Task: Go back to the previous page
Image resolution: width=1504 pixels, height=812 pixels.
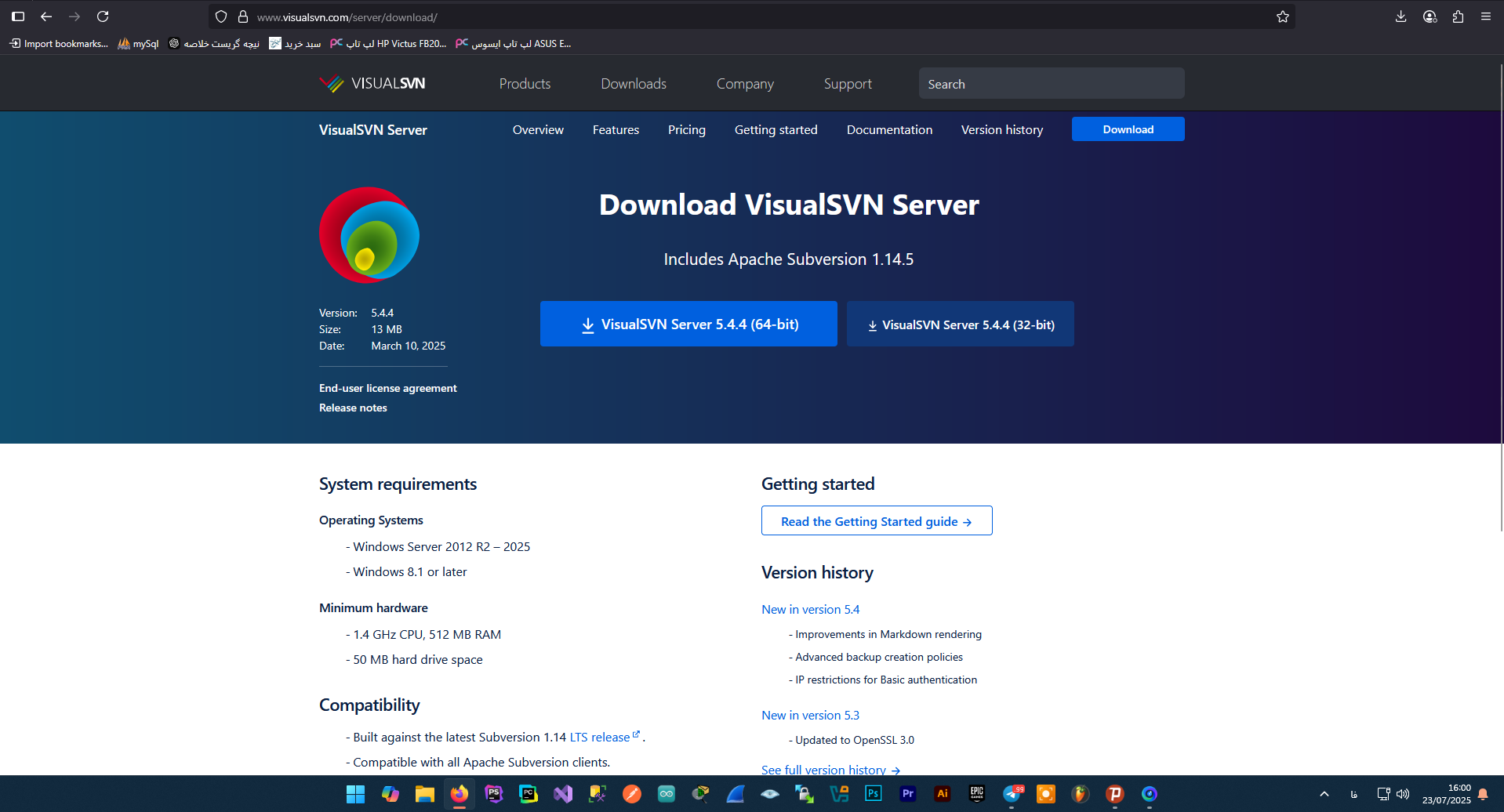Action: click(46, 16)
